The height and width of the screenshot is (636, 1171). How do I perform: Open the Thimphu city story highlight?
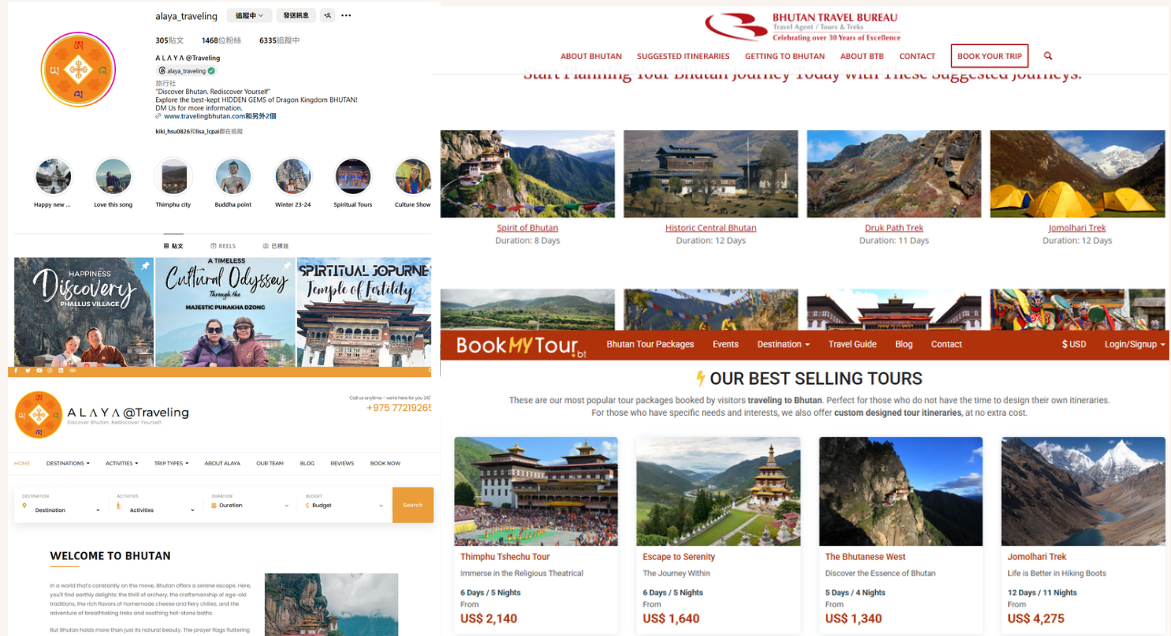coord(173,178)
